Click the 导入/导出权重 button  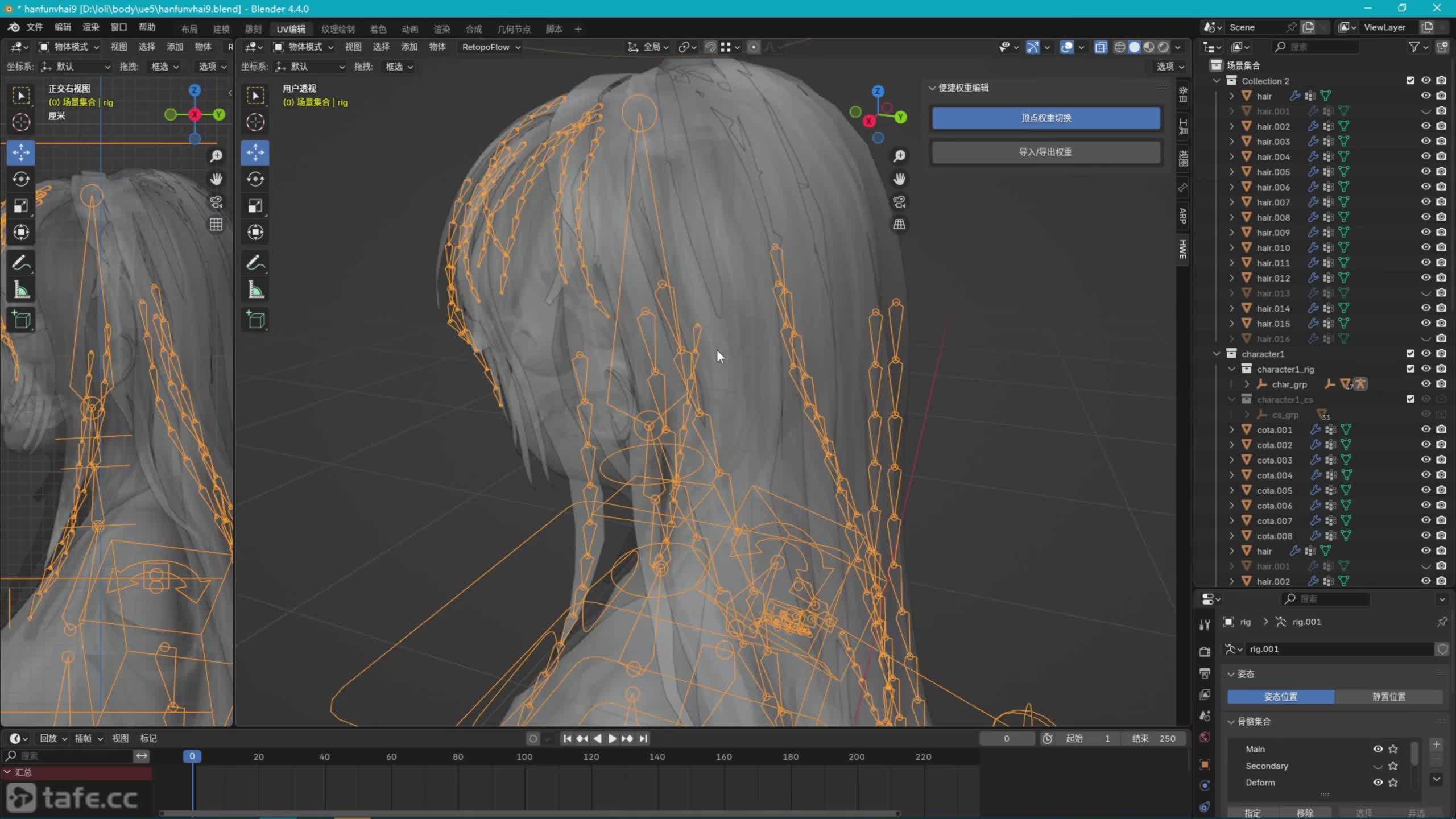point(1045,152)
